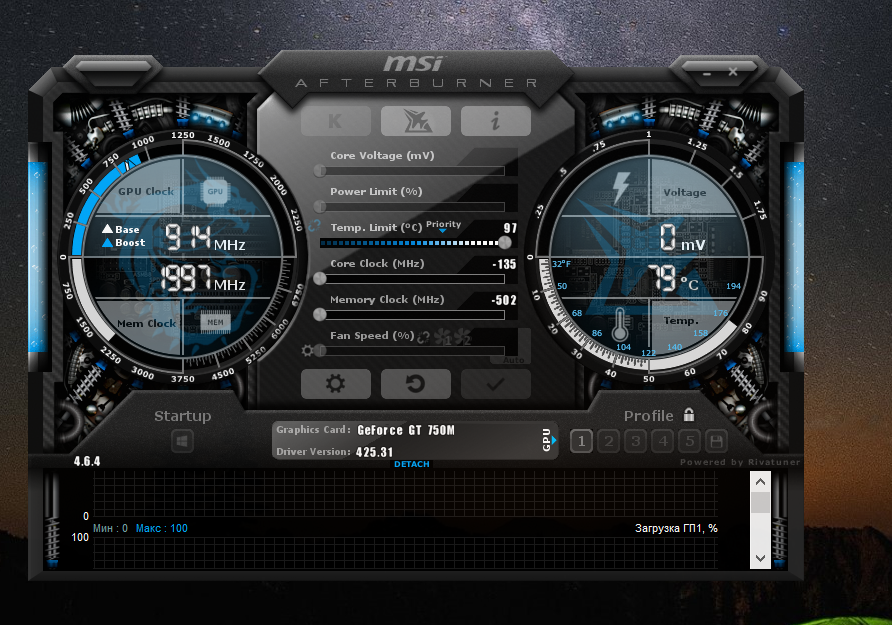Click the Memory Clock slider handle

pyautogui.click(x=320, y=314)
